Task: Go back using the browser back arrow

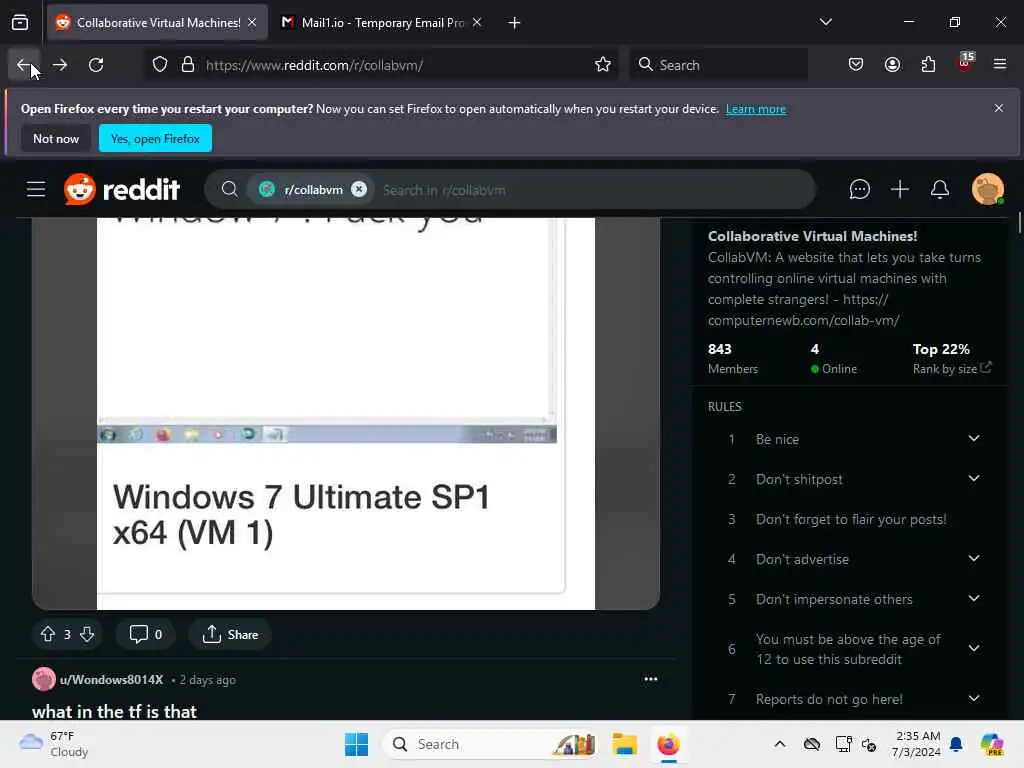Action: click(x=24, y=65)
